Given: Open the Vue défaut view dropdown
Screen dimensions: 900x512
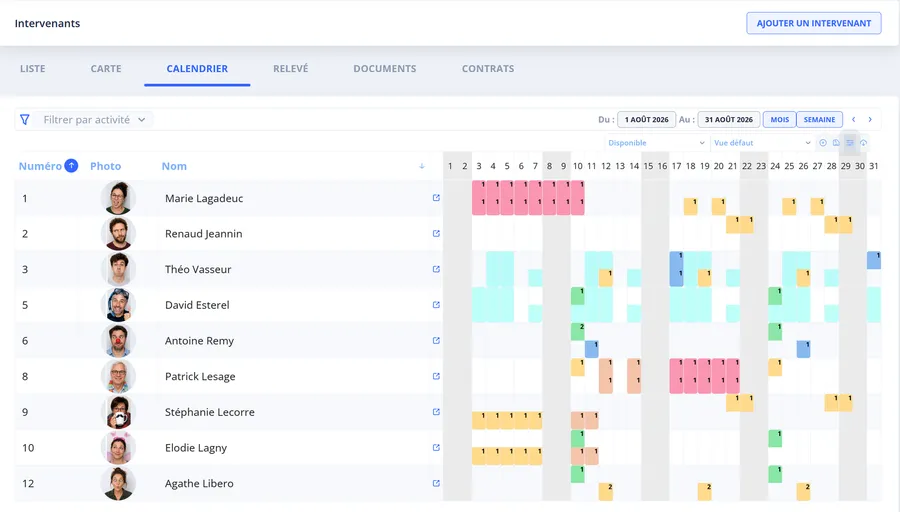Looking at the screenshot, I should pyautogui.click(x=762, y=143).
